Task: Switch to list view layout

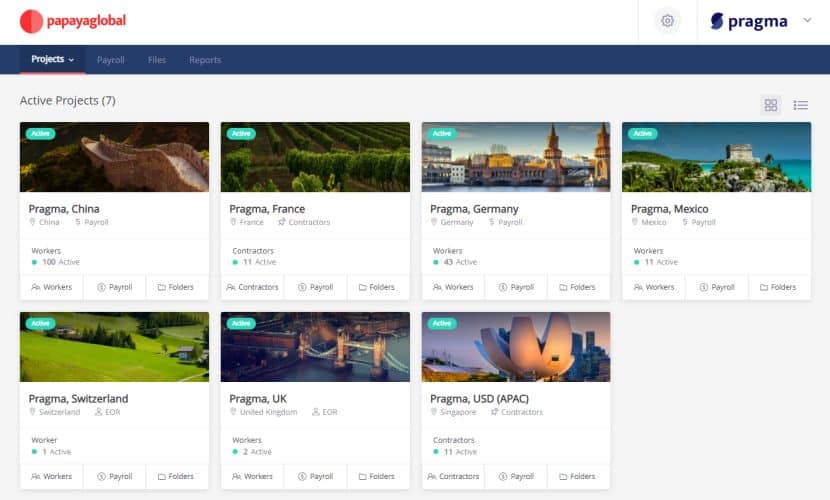Action: [801, 105]
